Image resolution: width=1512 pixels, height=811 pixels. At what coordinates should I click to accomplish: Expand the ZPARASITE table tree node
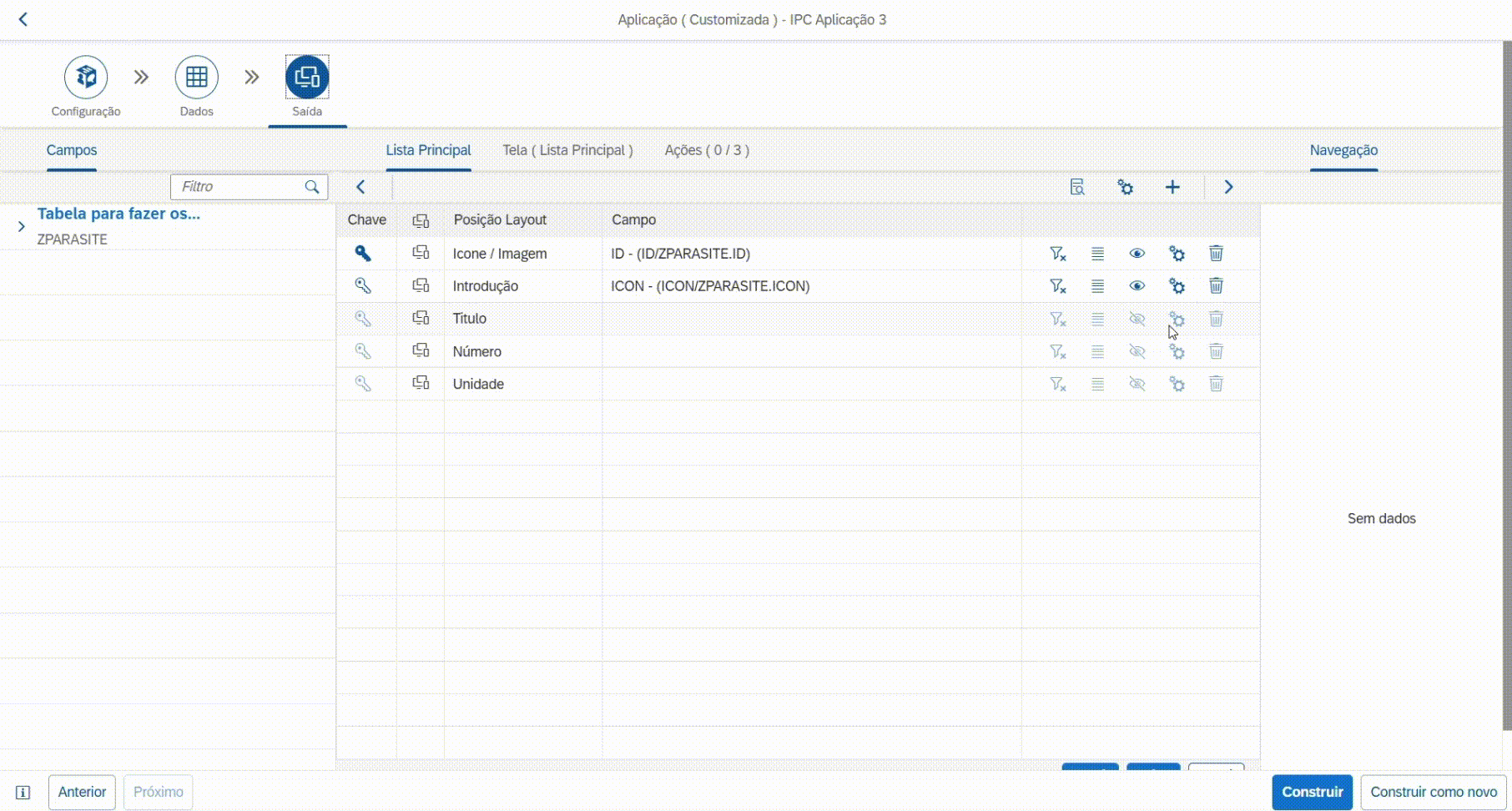coord(21,226)
